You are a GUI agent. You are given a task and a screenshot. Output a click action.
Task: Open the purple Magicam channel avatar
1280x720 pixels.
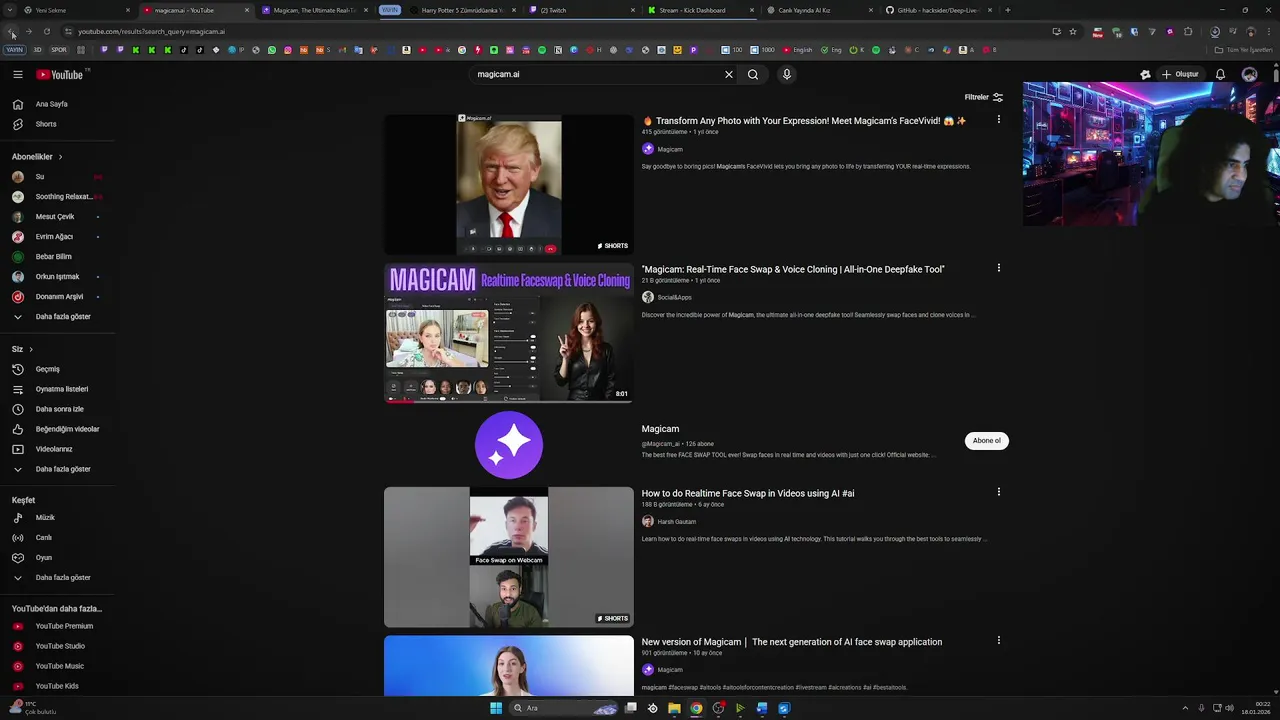coord(509,445)
